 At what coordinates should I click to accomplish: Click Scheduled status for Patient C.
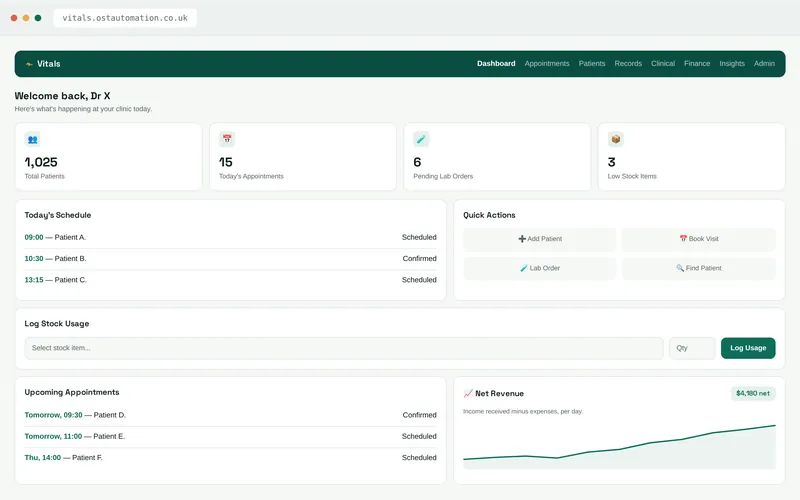click(x=419, y=280)
